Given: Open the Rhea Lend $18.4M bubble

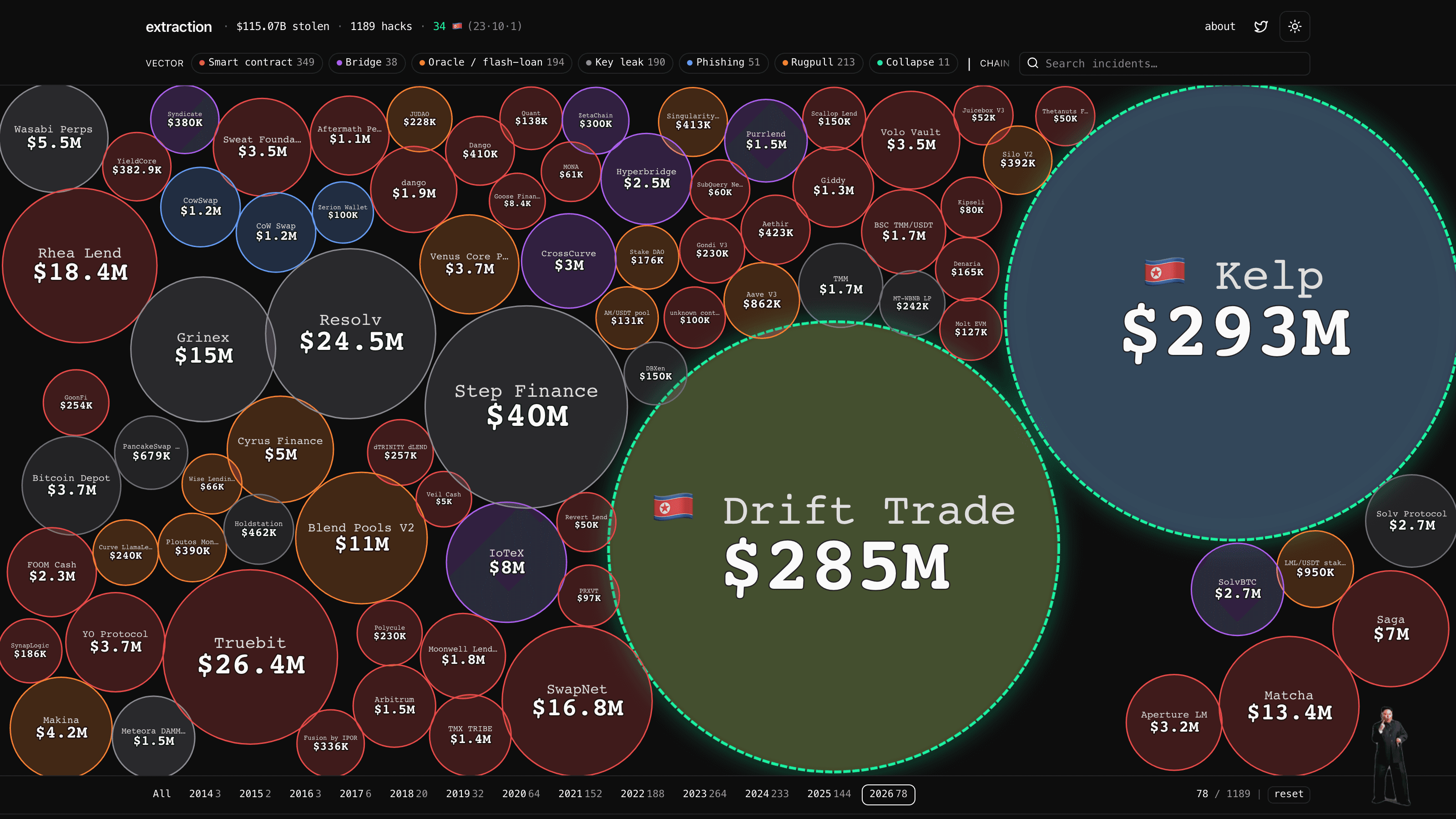Looking at the screenshot, I should pyautogui.click(x=80, y=265).
